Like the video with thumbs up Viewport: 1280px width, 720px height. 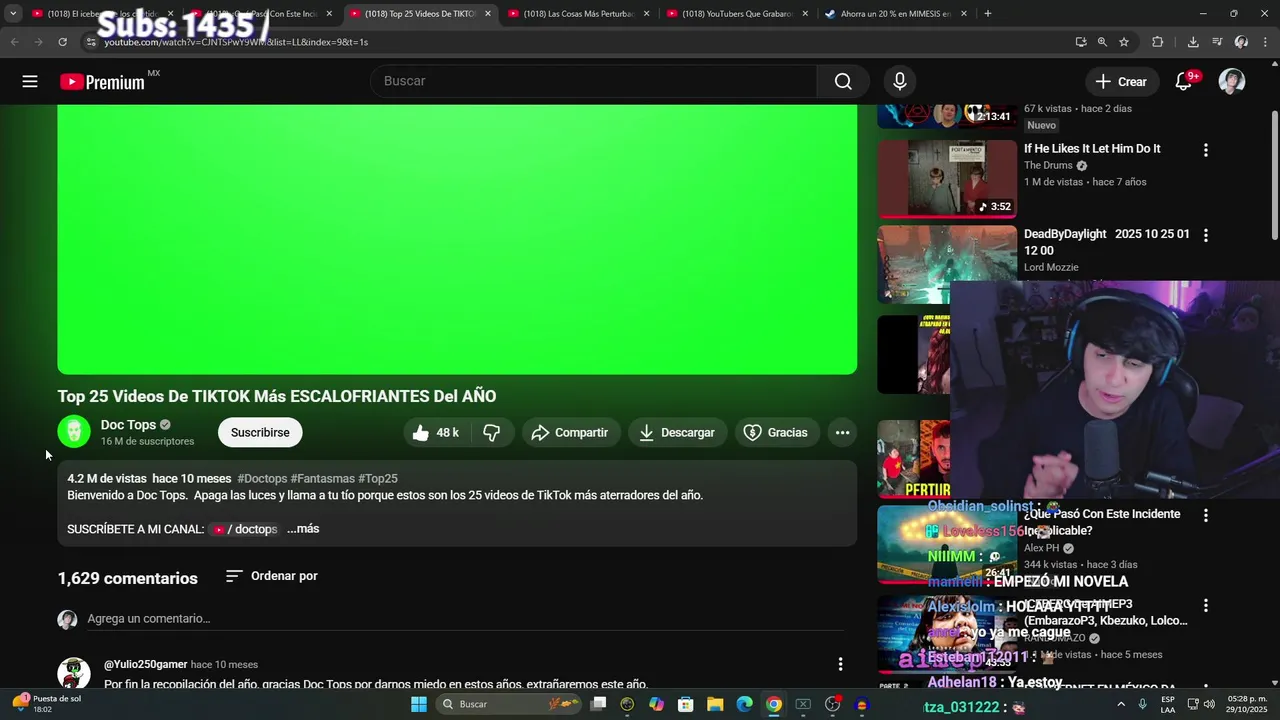click(x=435, y=432)
